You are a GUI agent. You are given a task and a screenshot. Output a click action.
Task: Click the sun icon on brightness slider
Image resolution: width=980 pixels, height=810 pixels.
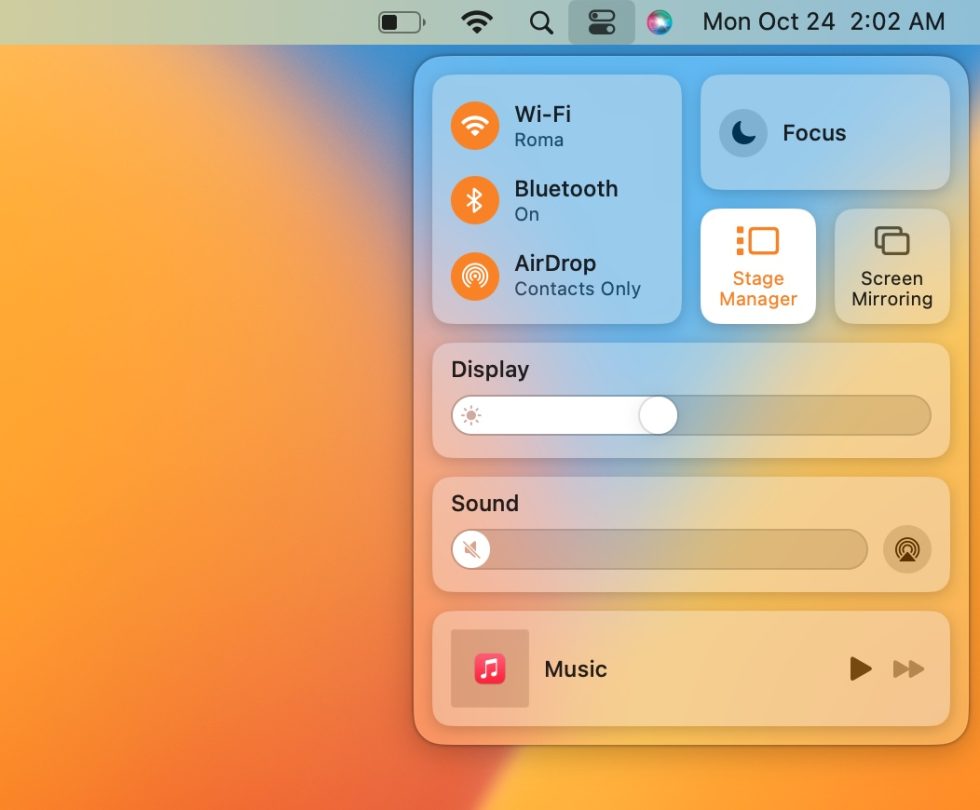click(x=471, y=415)
